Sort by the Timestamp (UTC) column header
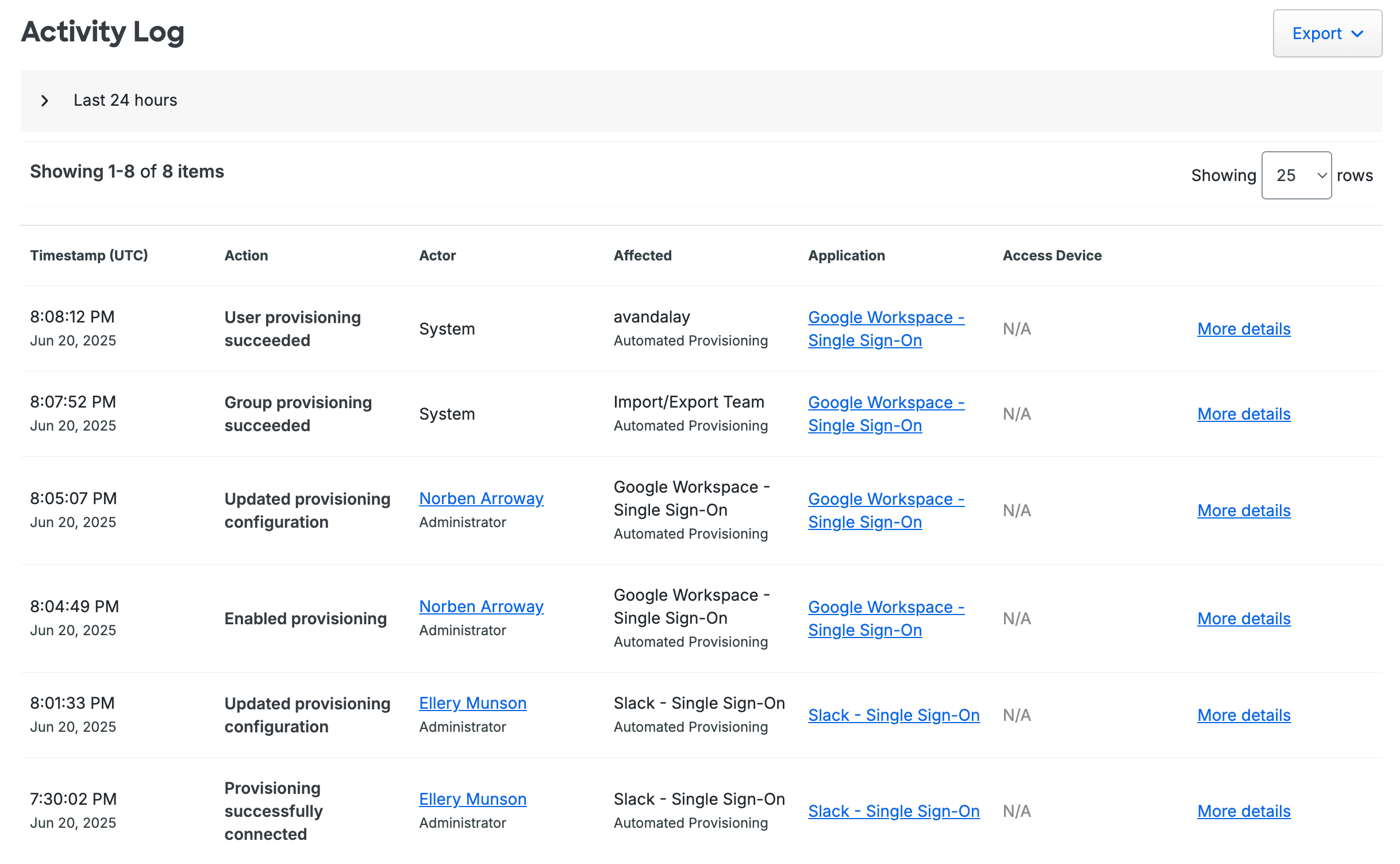Image resolution: width=1400 pixels, height=864 pixels. tap(89, 255)
